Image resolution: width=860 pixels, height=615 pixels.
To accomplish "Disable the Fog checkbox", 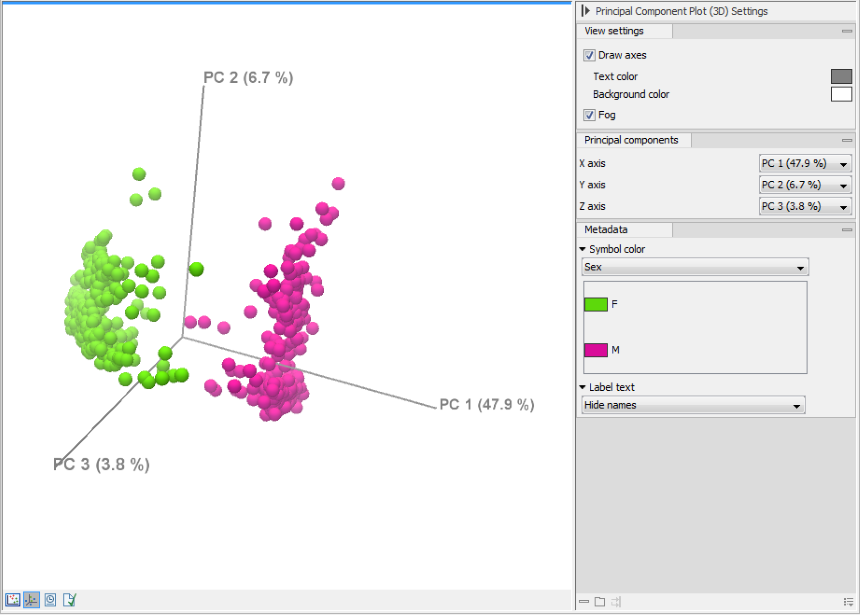I will tap(590, 115).
